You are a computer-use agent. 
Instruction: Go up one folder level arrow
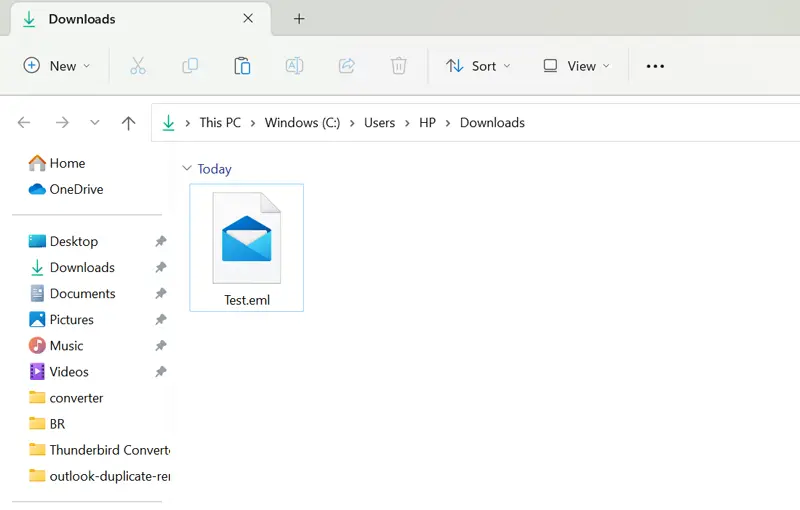click(128, 123)
